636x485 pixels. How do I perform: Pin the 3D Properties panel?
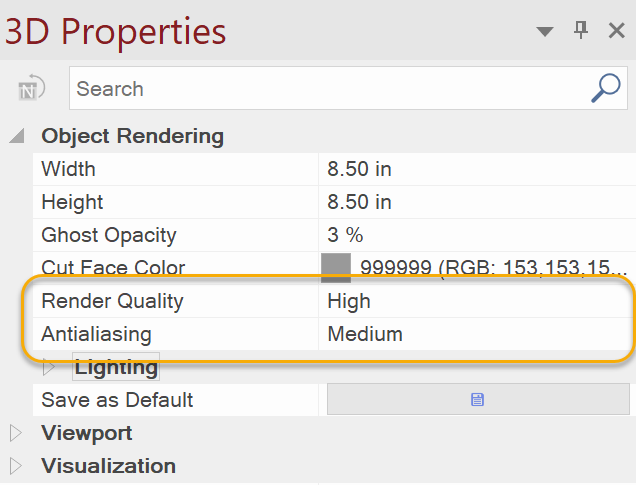pos(581,31)
